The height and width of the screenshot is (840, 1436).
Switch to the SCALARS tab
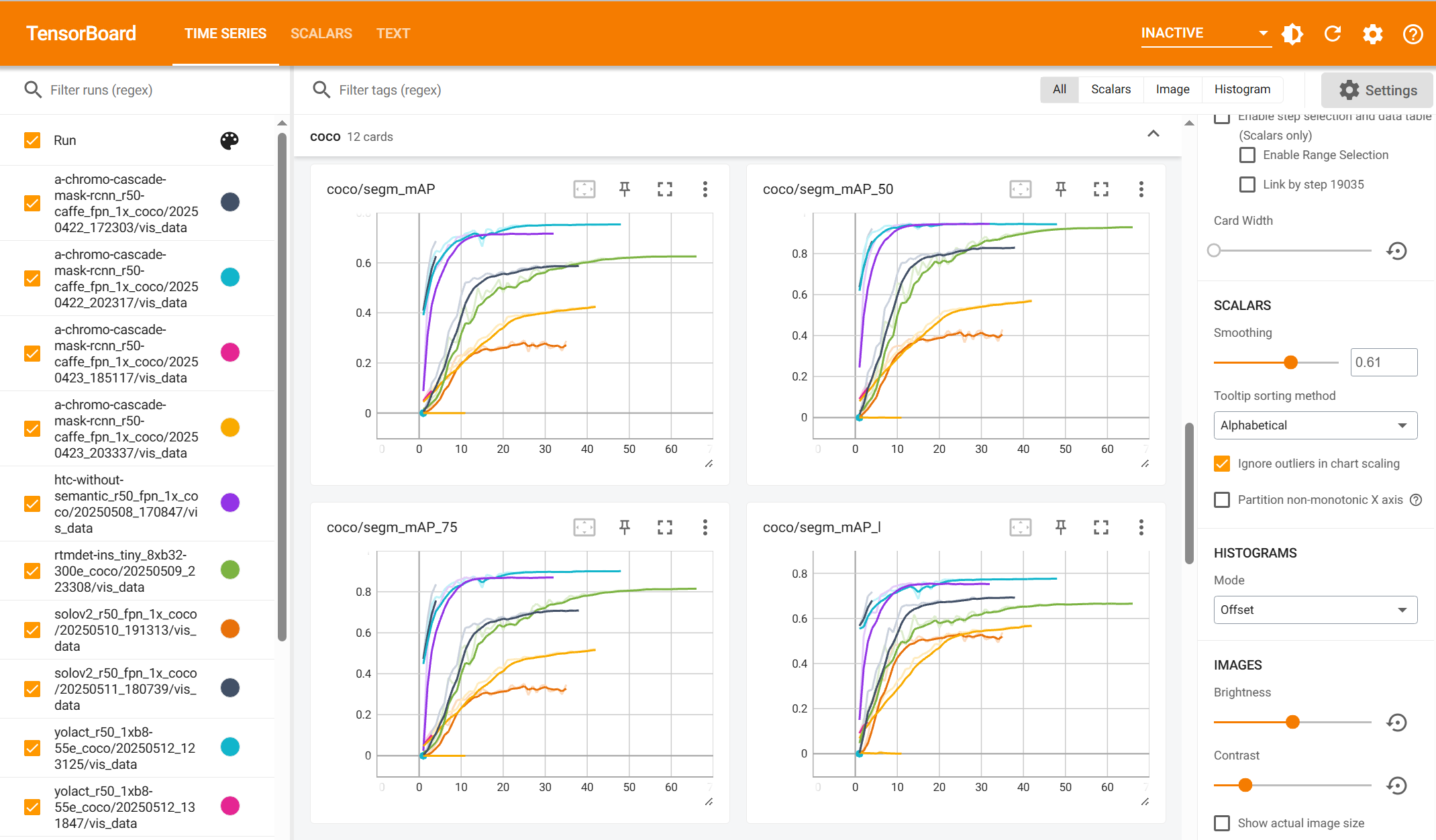[321, 33]
